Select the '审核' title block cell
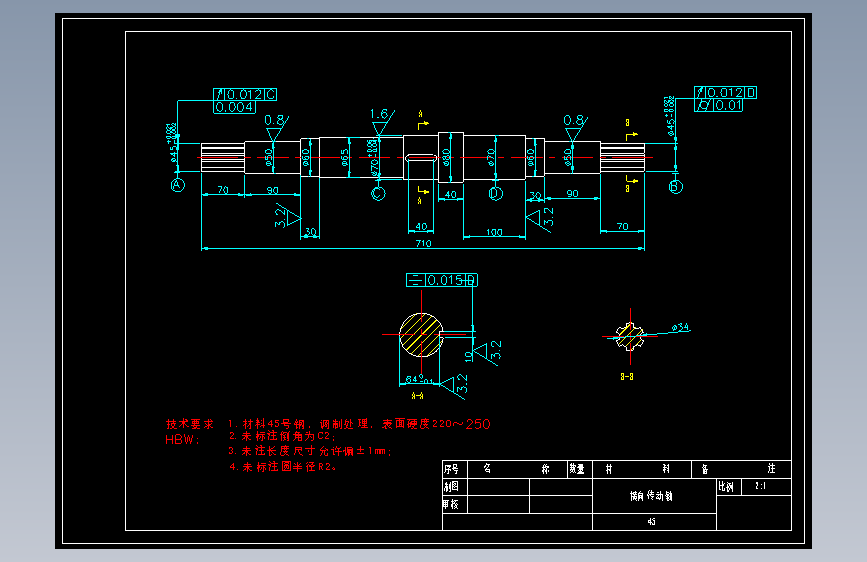 click(x=455, y=504)
